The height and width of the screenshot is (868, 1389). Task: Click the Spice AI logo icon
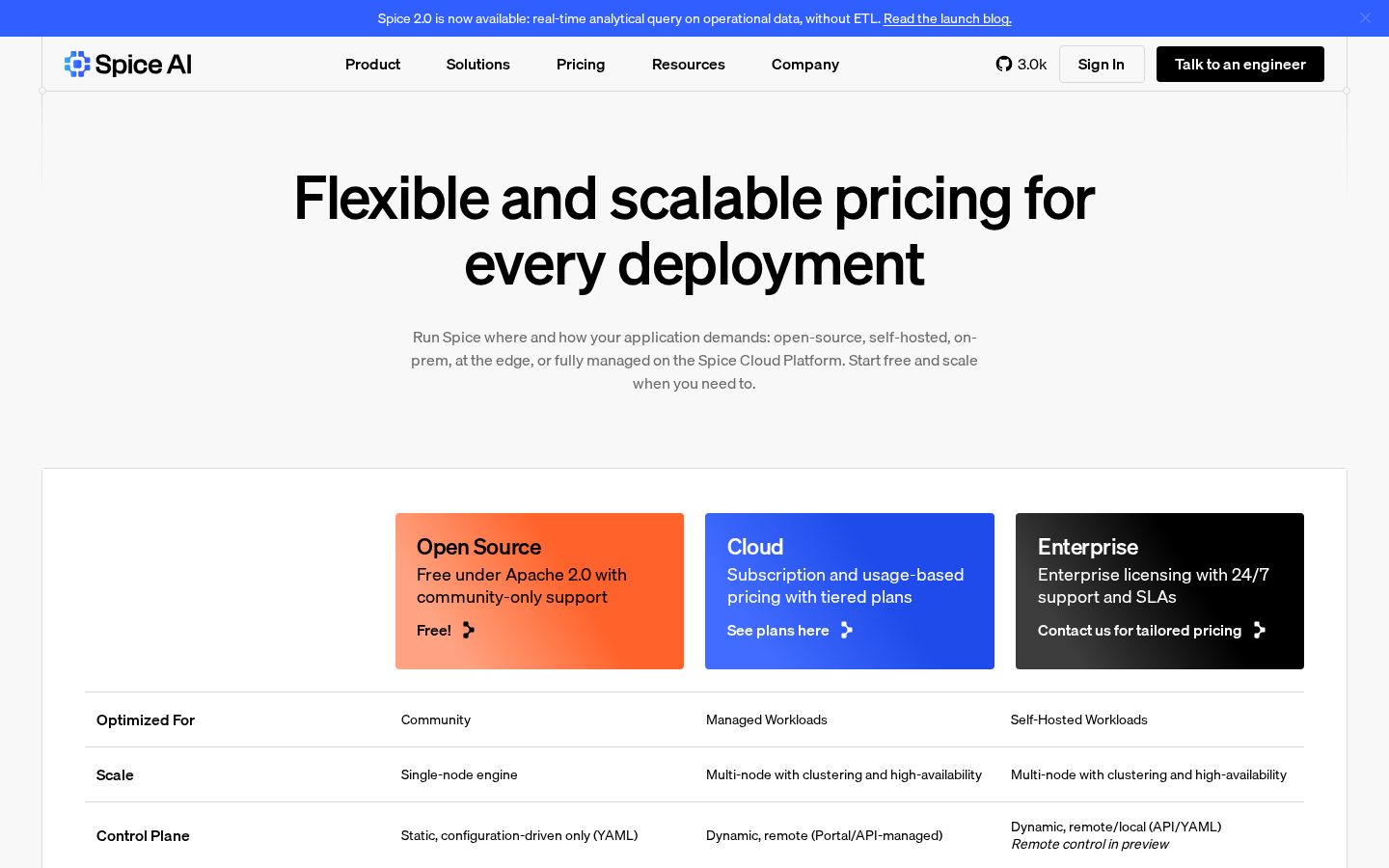pyautogui.click(x=77, y=64)
